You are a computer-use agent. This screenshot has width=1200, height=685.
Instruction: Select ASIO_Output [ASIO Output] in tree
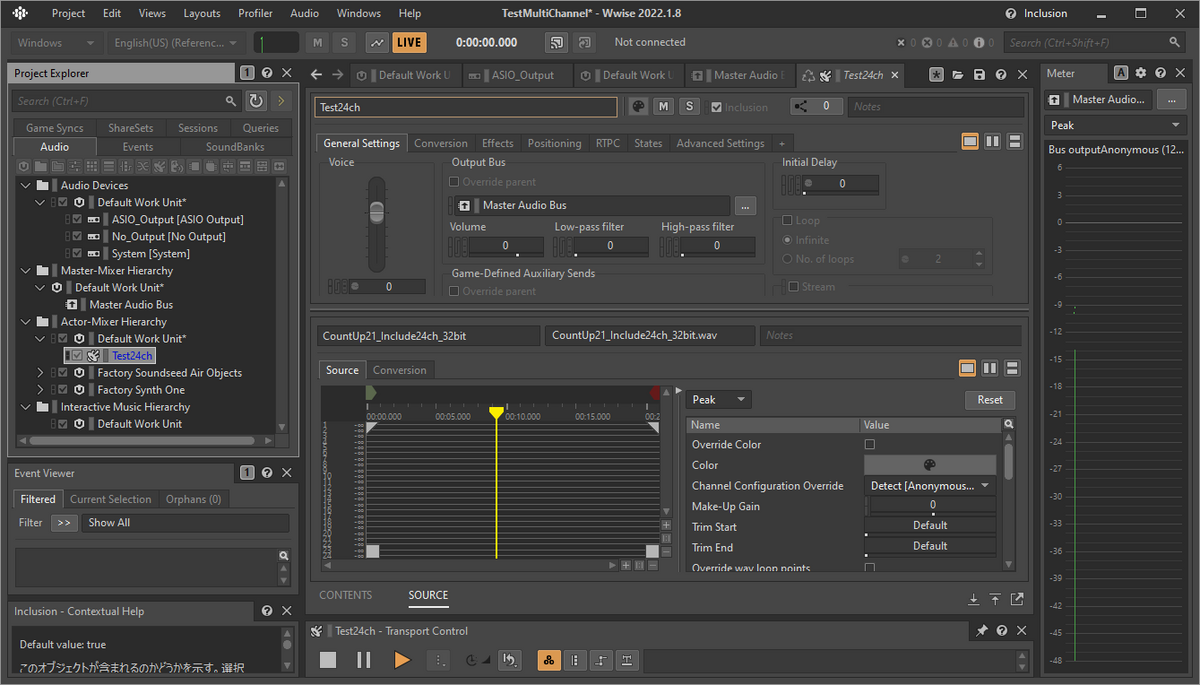click(x=177, y=219)
